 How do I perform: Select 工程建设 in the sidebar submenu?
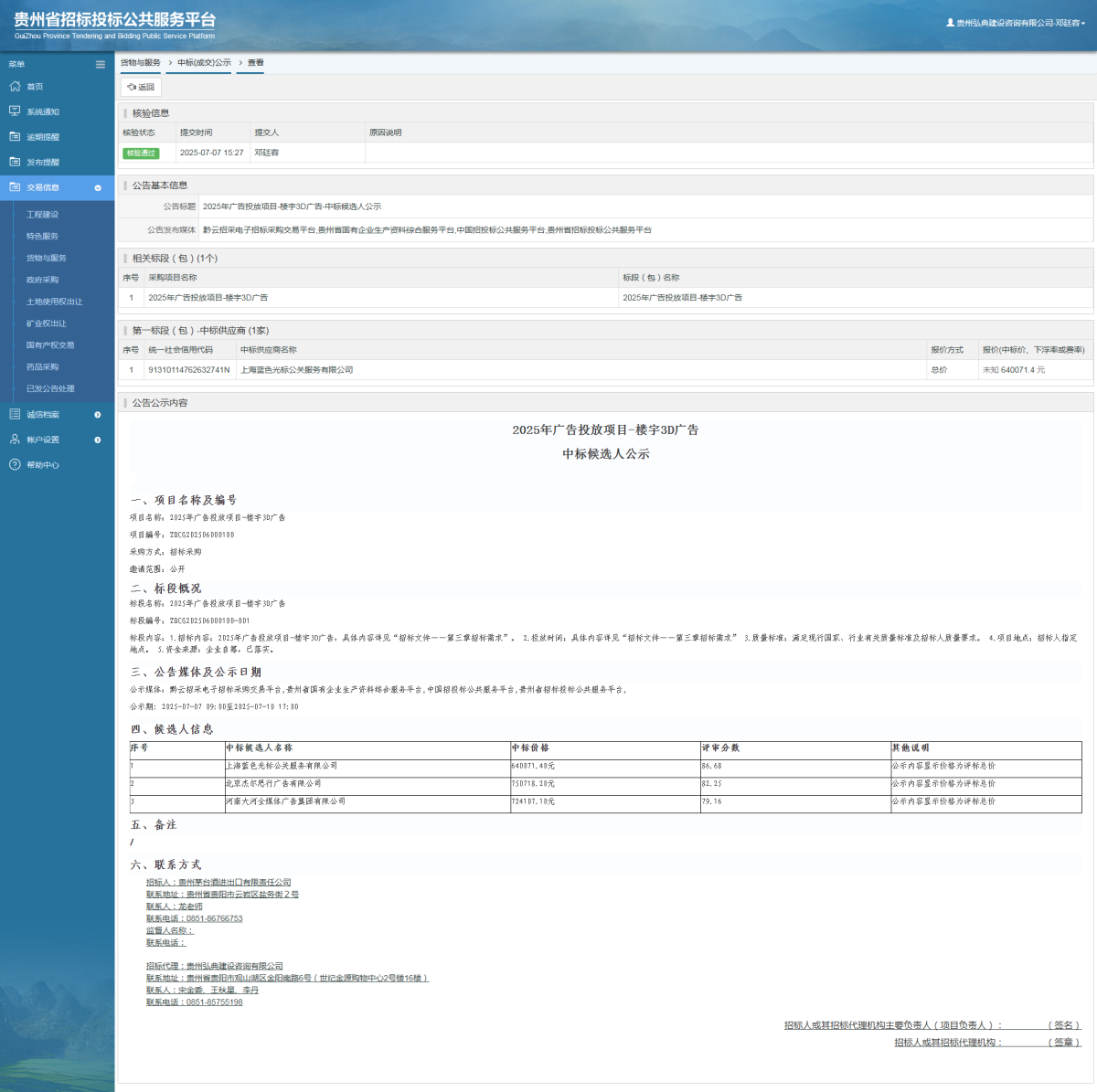42,215
